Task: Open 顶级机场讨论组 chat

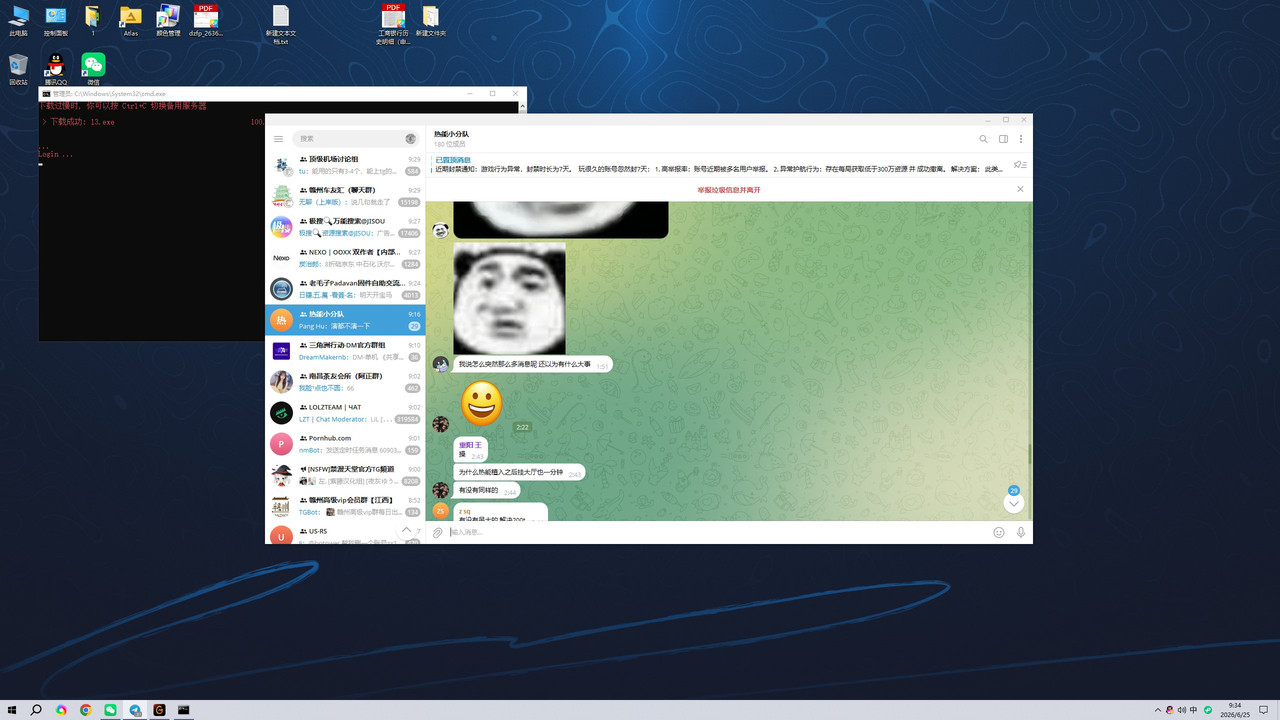Action: click(x=346, y=165)
